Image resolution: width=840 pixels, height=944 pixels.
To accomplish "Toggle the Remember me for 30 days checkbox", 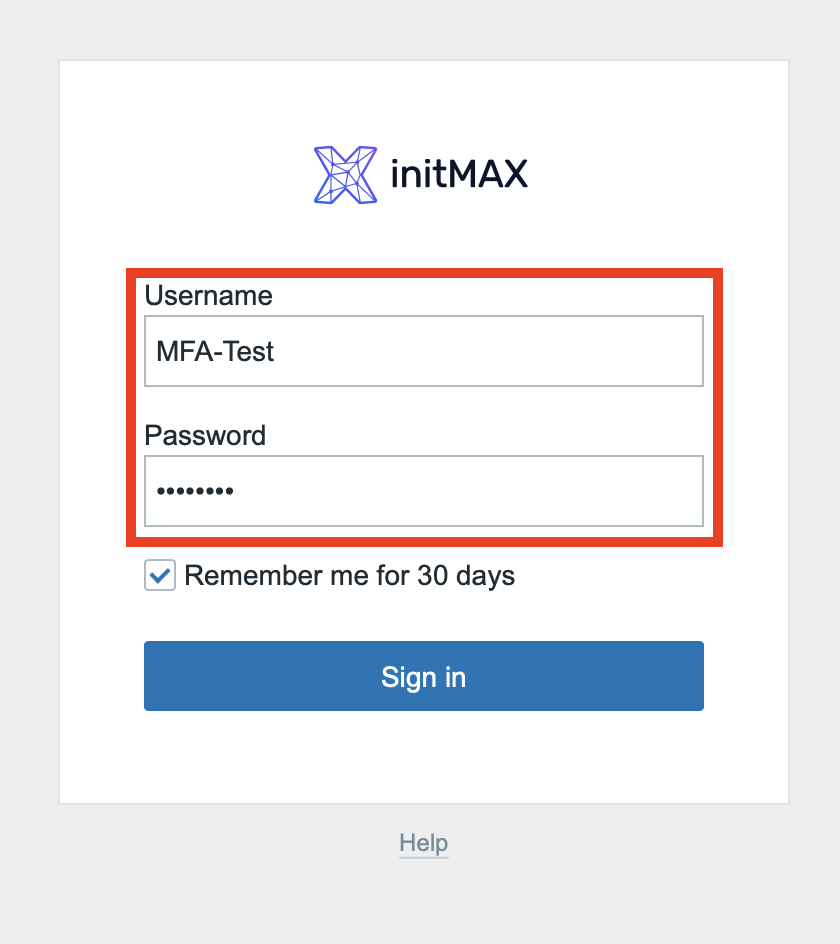I will 160,576.
